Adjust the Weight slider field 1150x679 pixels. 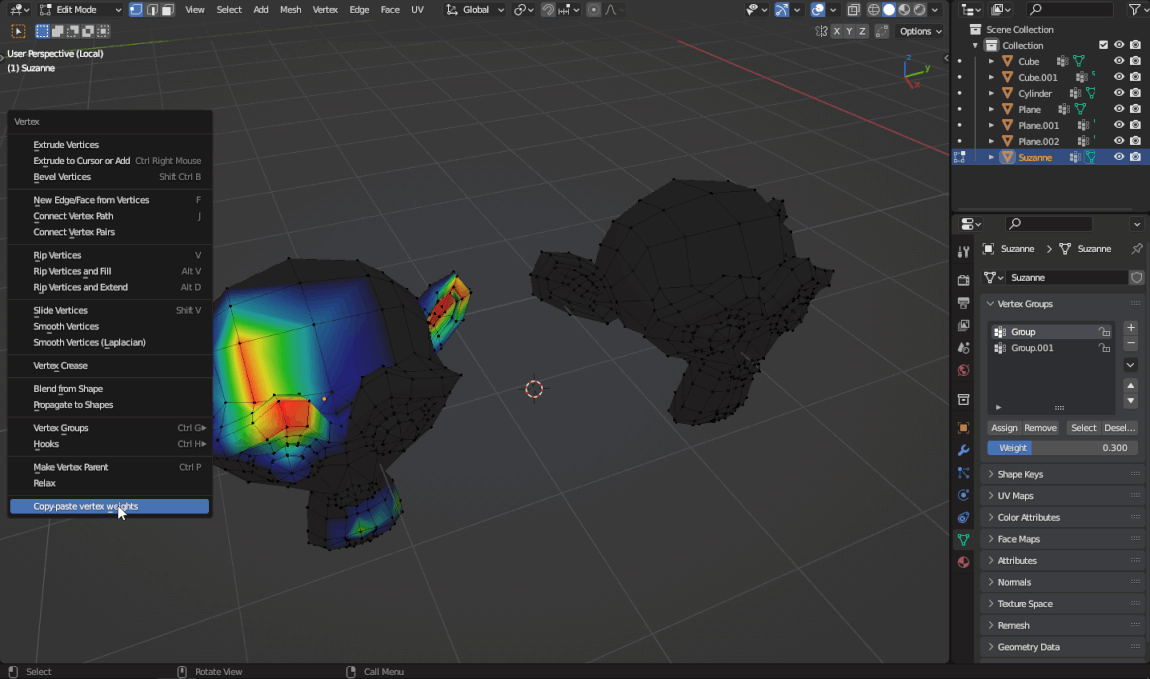coord(1062,448)
